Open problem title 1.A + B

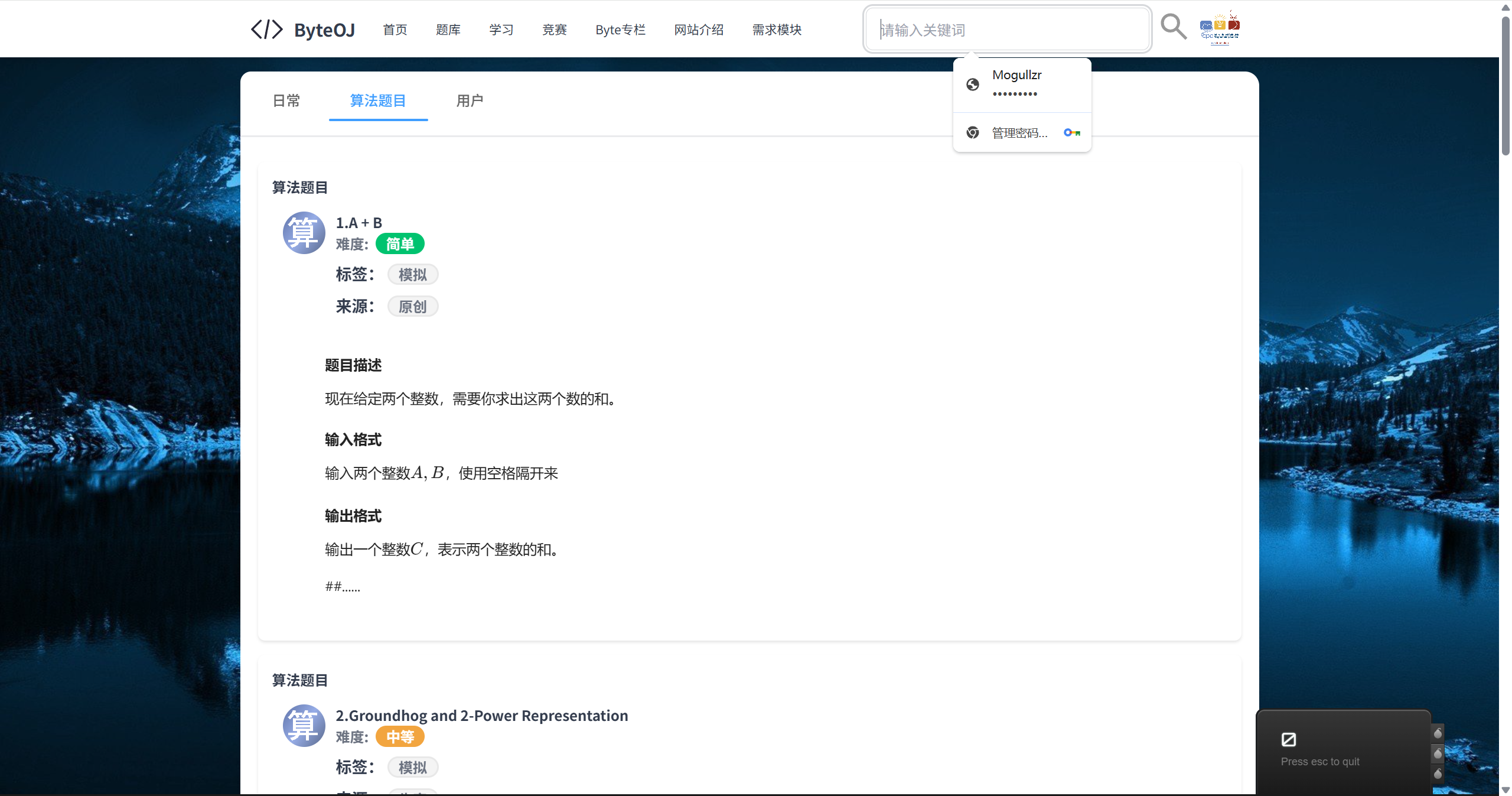click(359, 223)
